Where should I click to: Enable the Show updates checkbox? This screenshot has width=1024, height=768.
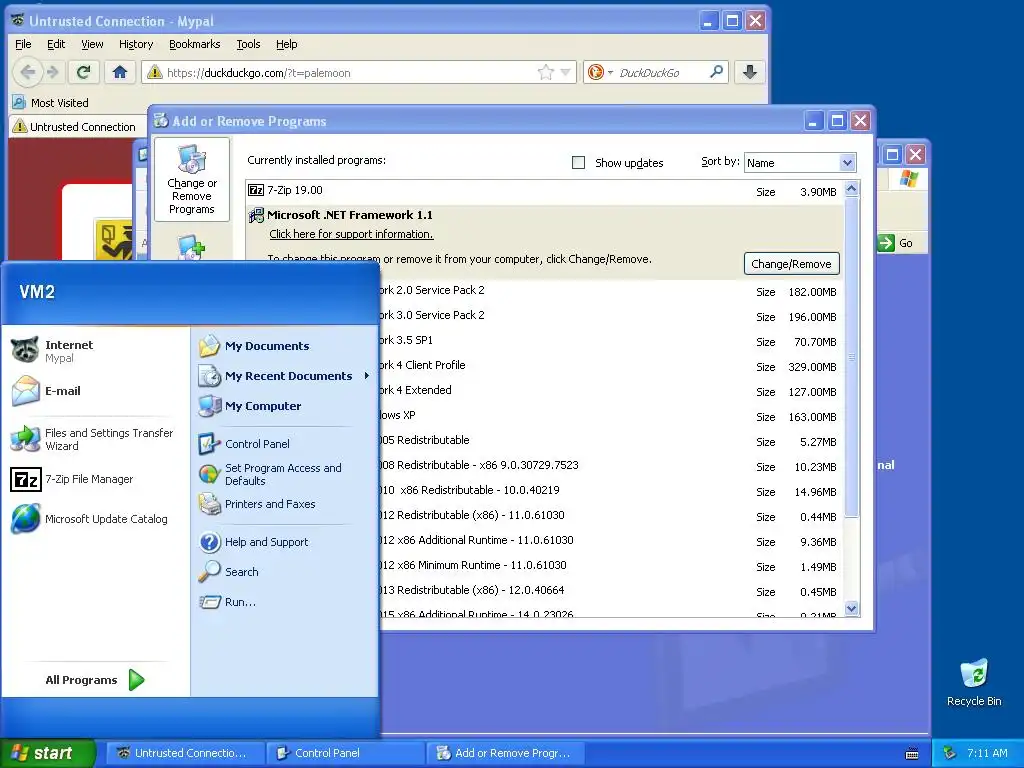tap(578, 163)
